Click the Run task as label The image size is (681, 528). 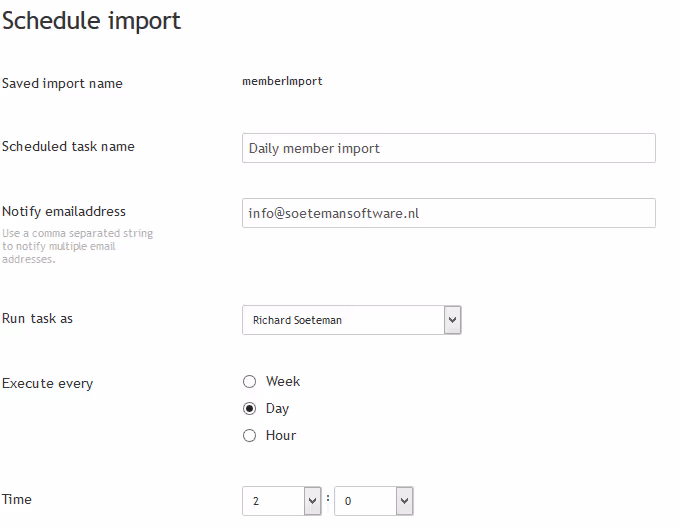click(x=37, y=318)
